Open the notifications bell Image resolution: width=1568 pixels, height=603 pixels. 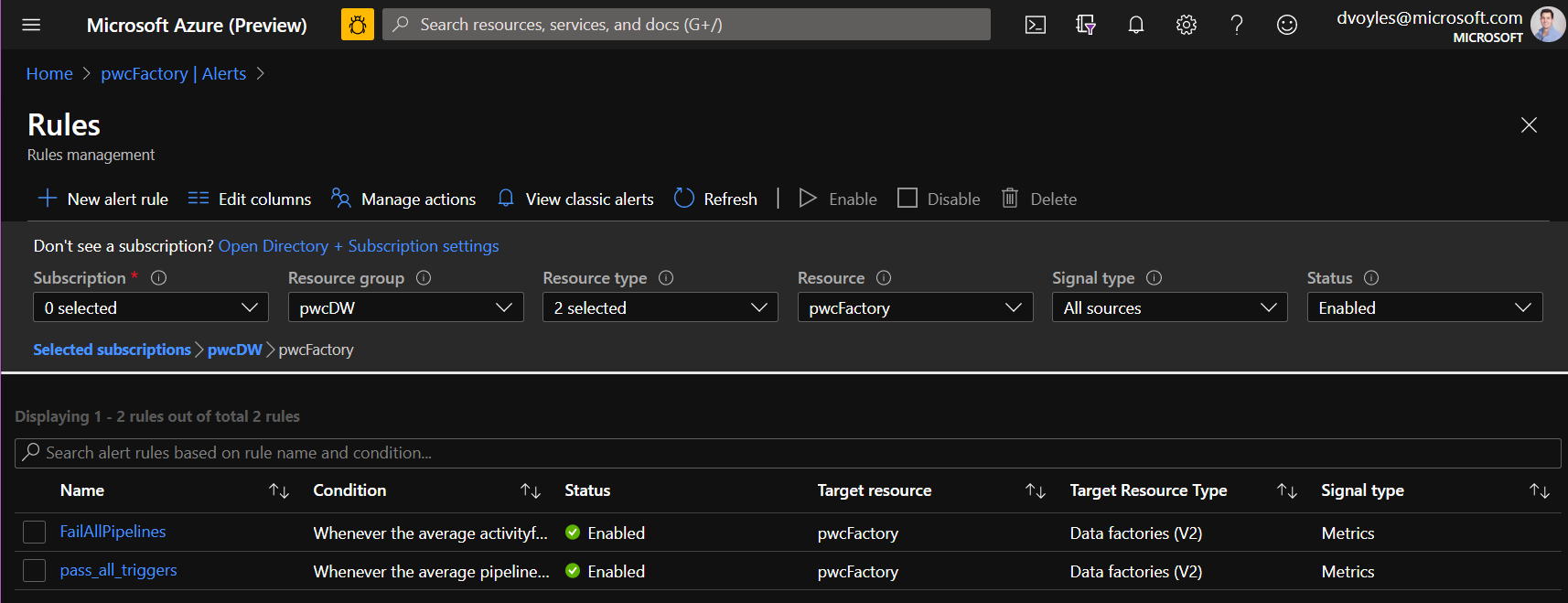pyautogui.click(x=1136, y=25)
